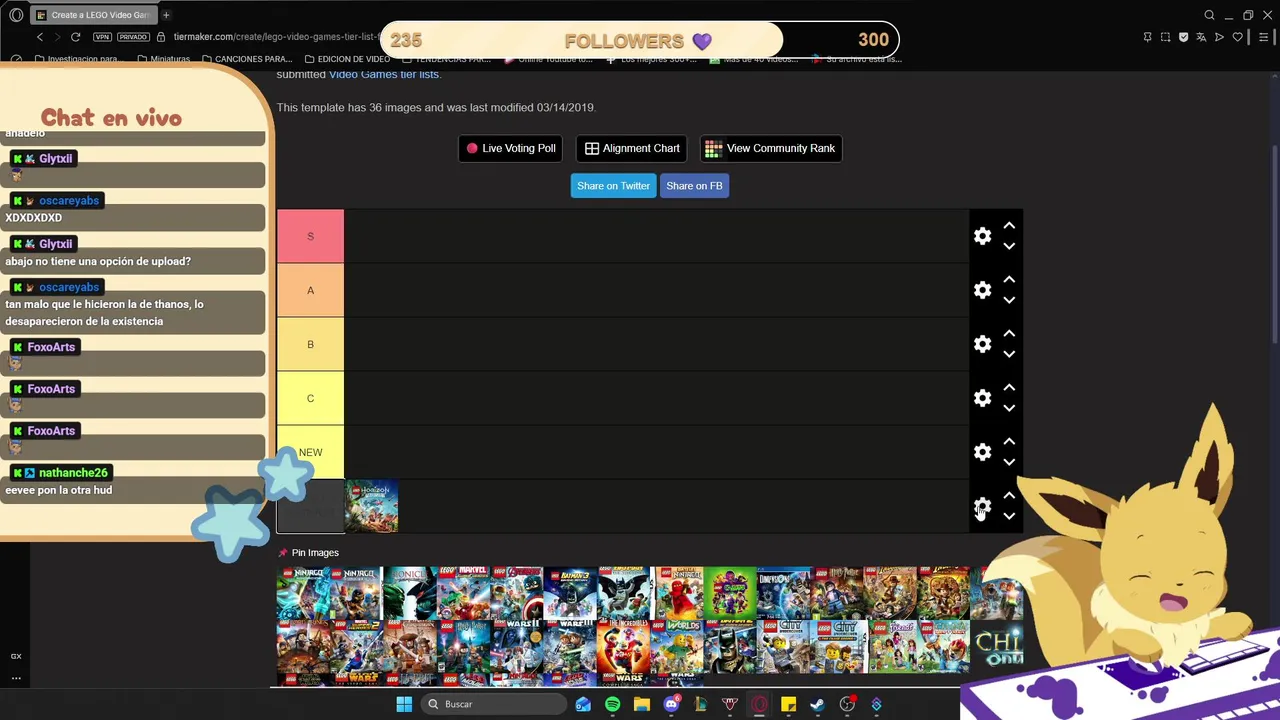Share on Twitter

click(613, 186)
